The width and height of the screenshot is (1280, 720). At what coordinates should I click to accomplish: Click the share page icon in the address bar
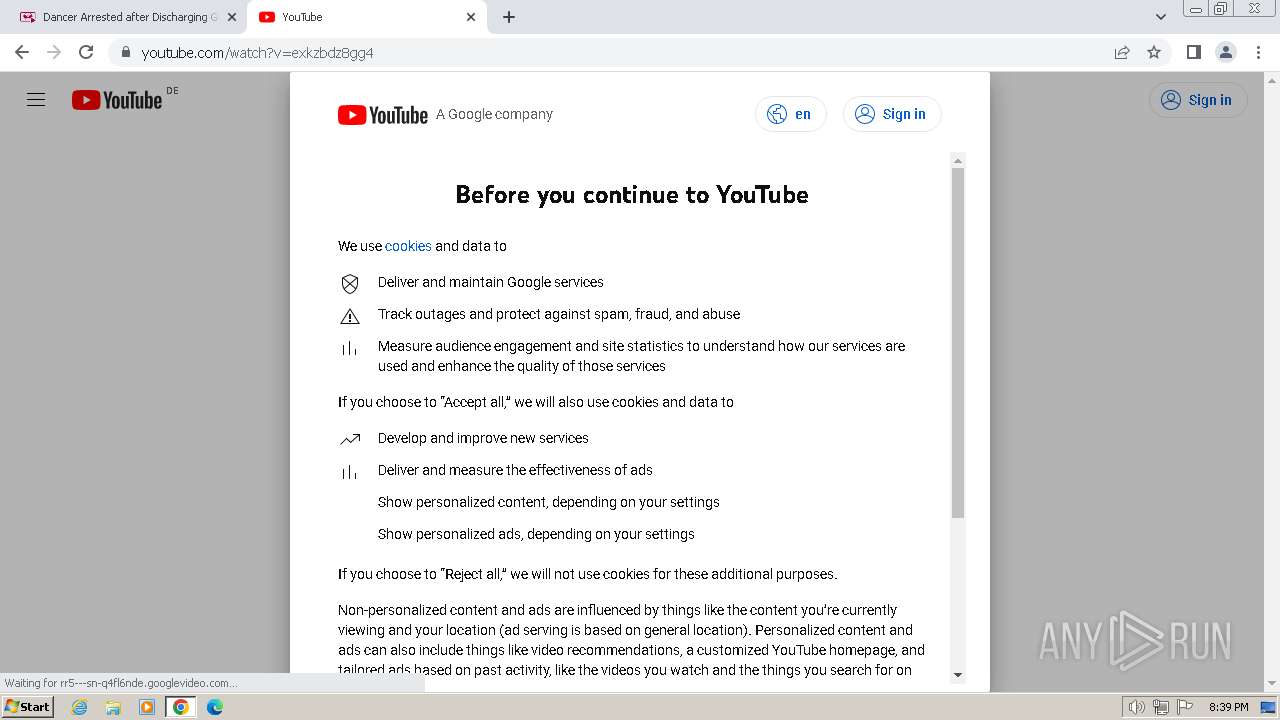(1122, 52)
